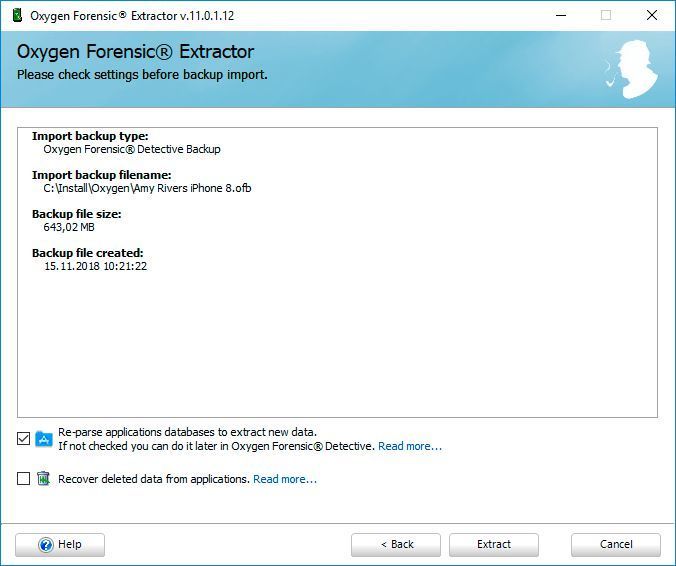
Task: Click the backup created date 15.11.2018 10:21:22
Action: click(x=95, y=266)
